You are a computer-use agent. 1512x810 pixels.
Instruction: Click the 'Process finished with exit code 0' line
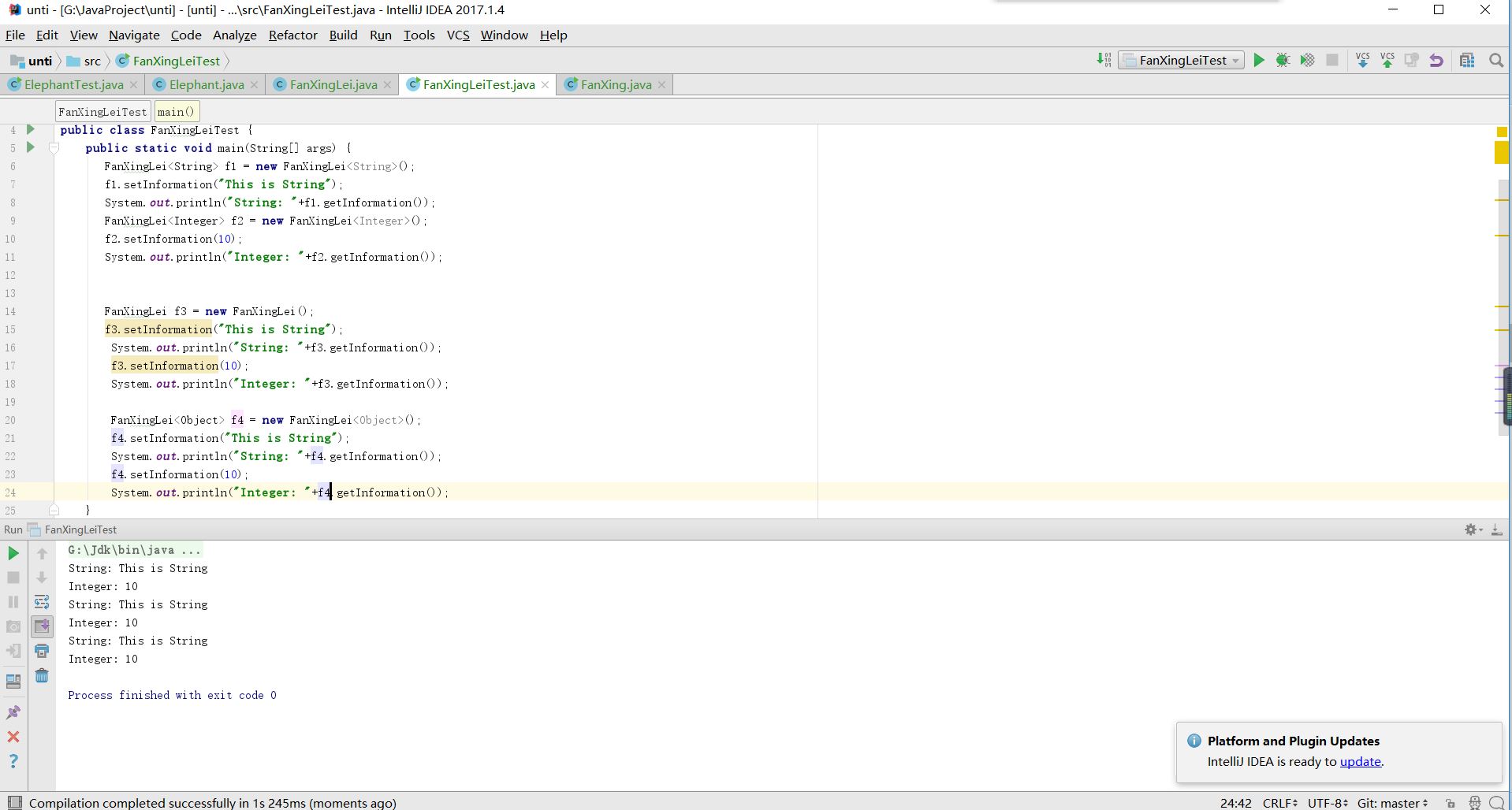click(x=172, y=695)
